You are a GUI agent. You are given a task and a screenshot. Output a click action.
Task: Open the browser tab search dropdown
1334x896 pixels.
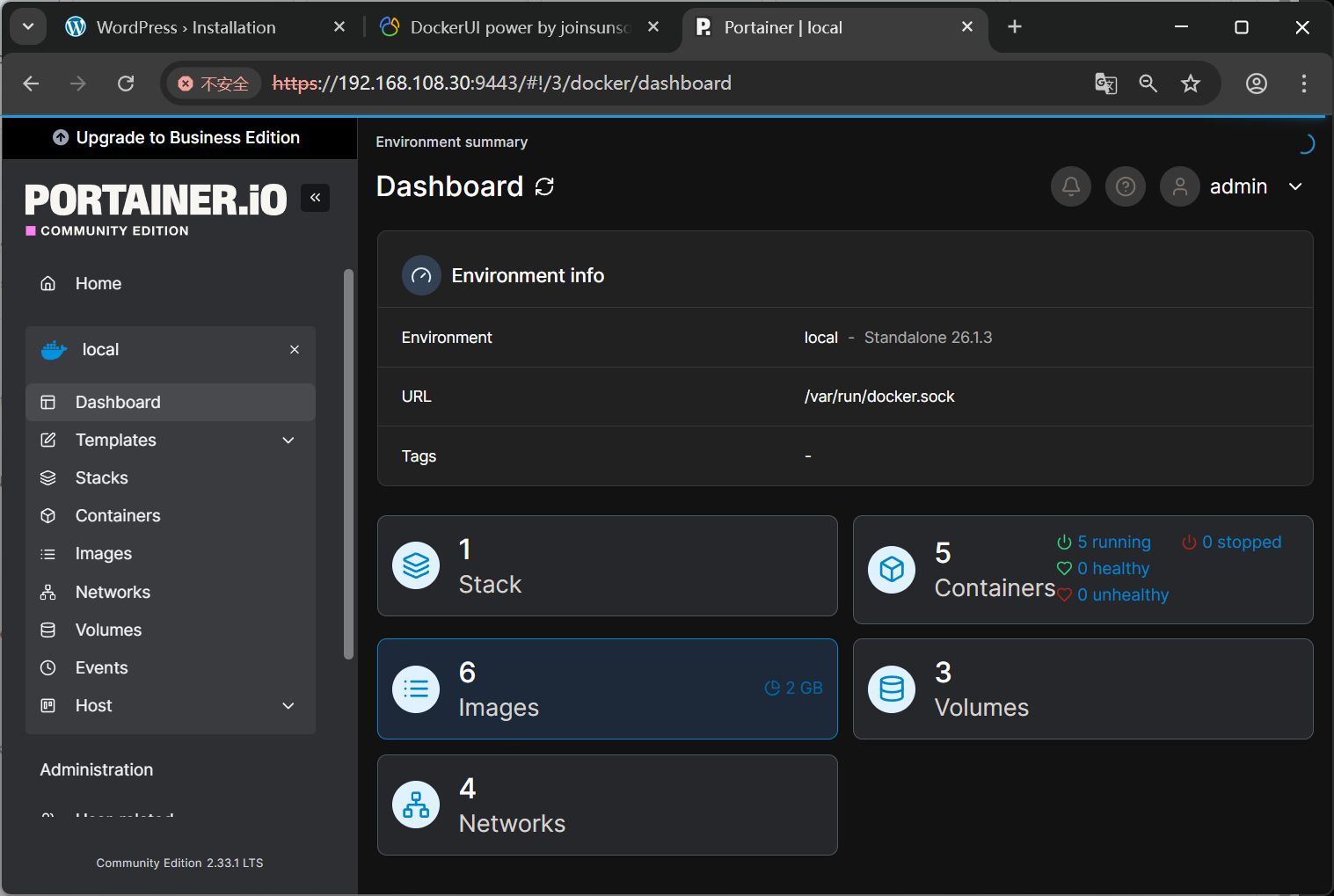(x=28, y=27)
